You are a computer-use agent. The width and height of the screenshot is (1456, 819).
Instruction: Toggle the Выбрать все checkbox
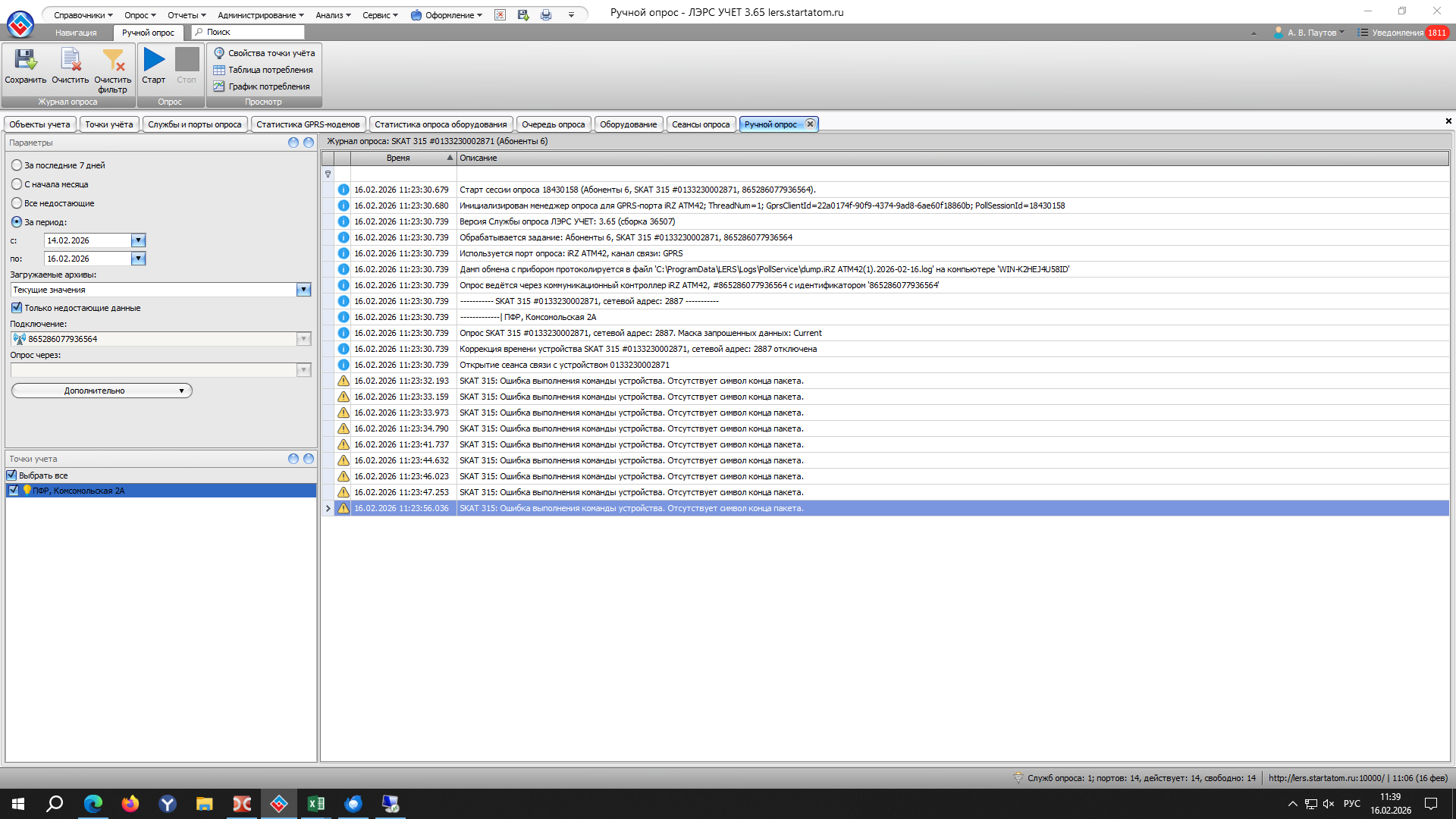11,475
